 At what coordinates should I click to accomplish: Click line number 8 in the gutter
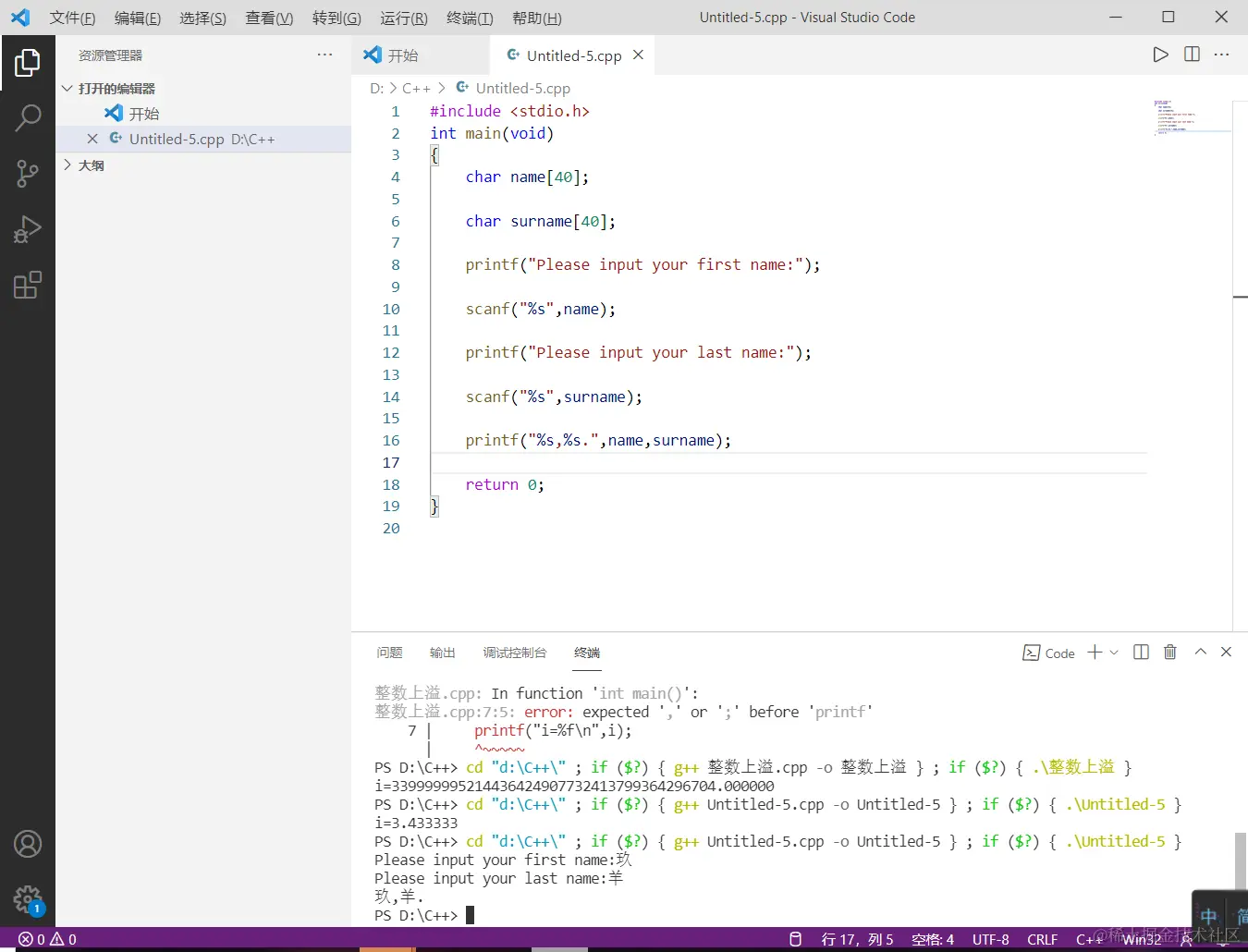tap(396, 265)
